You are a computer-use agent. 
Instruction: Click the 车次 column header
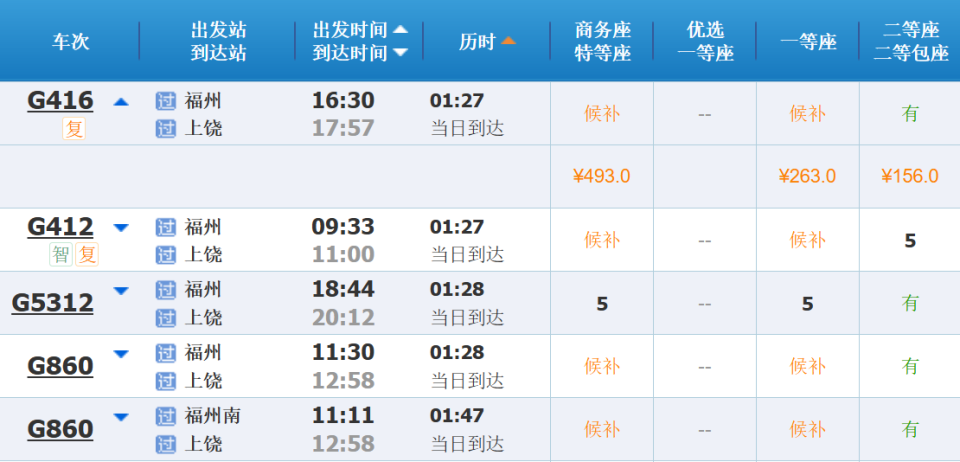click(71, 41)
